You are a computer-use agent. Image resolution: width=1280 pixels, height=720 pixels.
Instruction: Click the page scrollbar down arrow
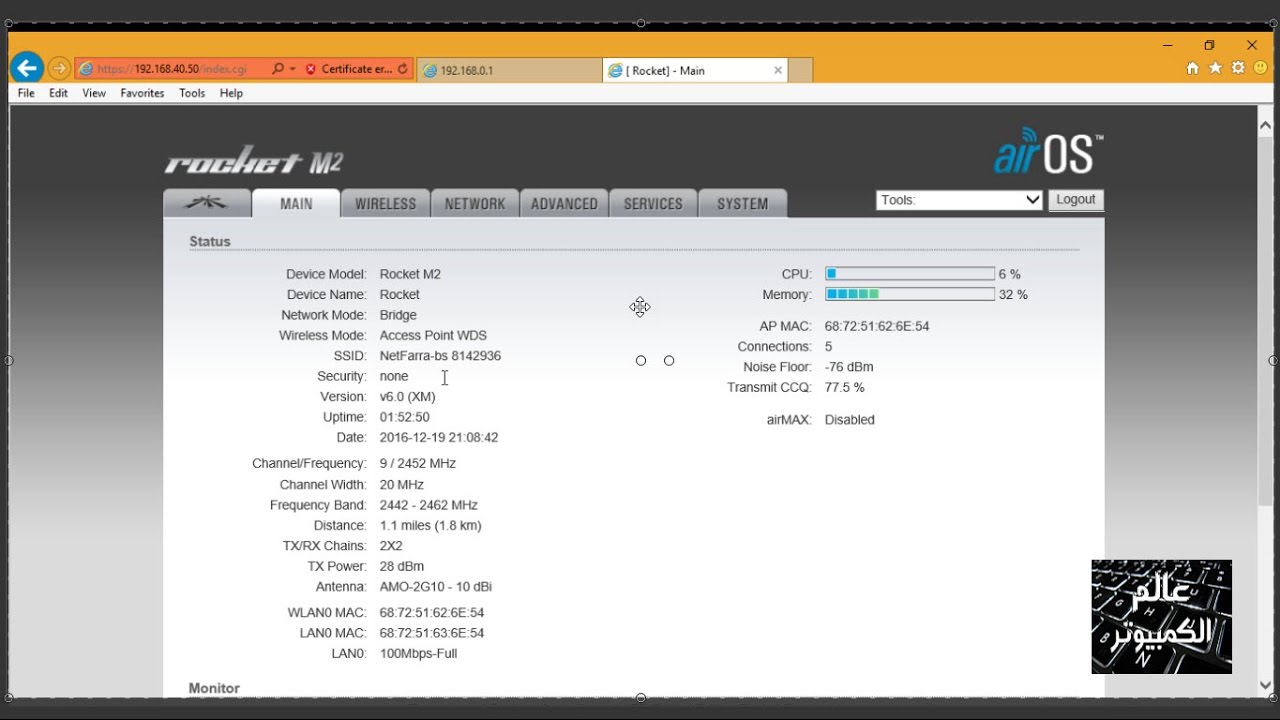click(1265, 686)
